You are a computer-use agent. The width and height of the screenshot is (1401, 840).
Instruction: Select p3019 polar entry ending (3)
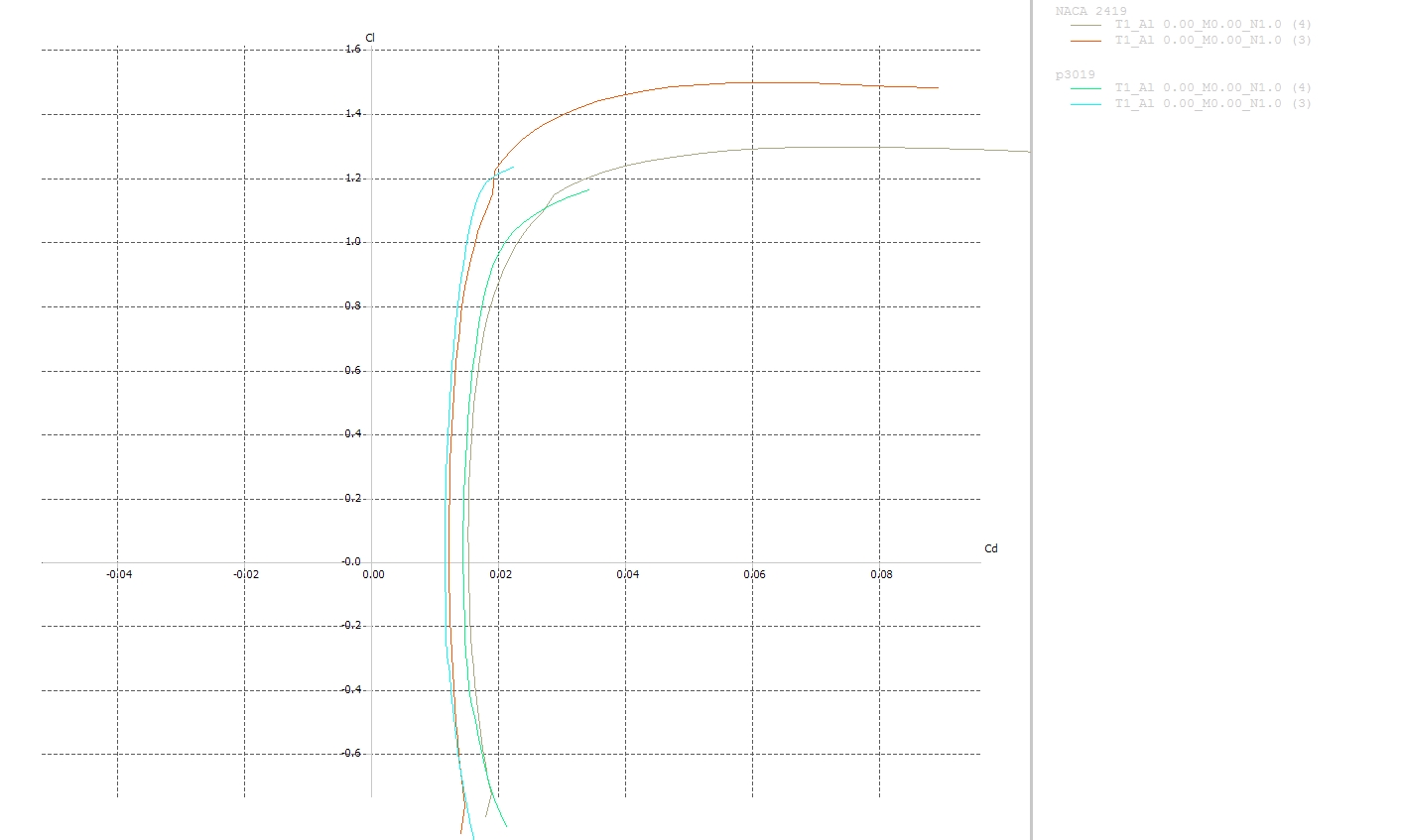tap(1212, 103)
